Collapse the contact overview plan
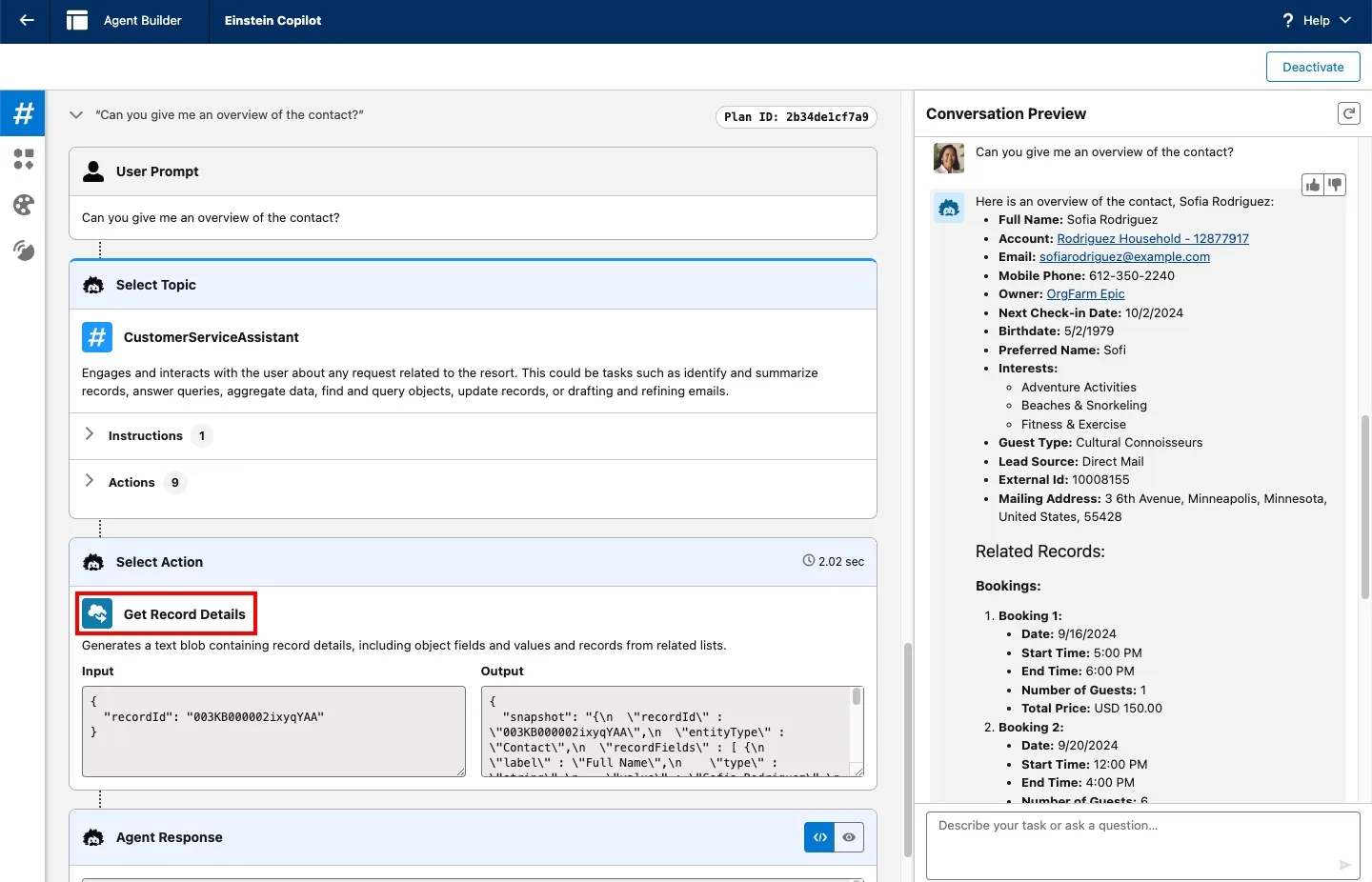Viewport: 1372px width, 882px height. pyautogui.click(x=76, y=115)
